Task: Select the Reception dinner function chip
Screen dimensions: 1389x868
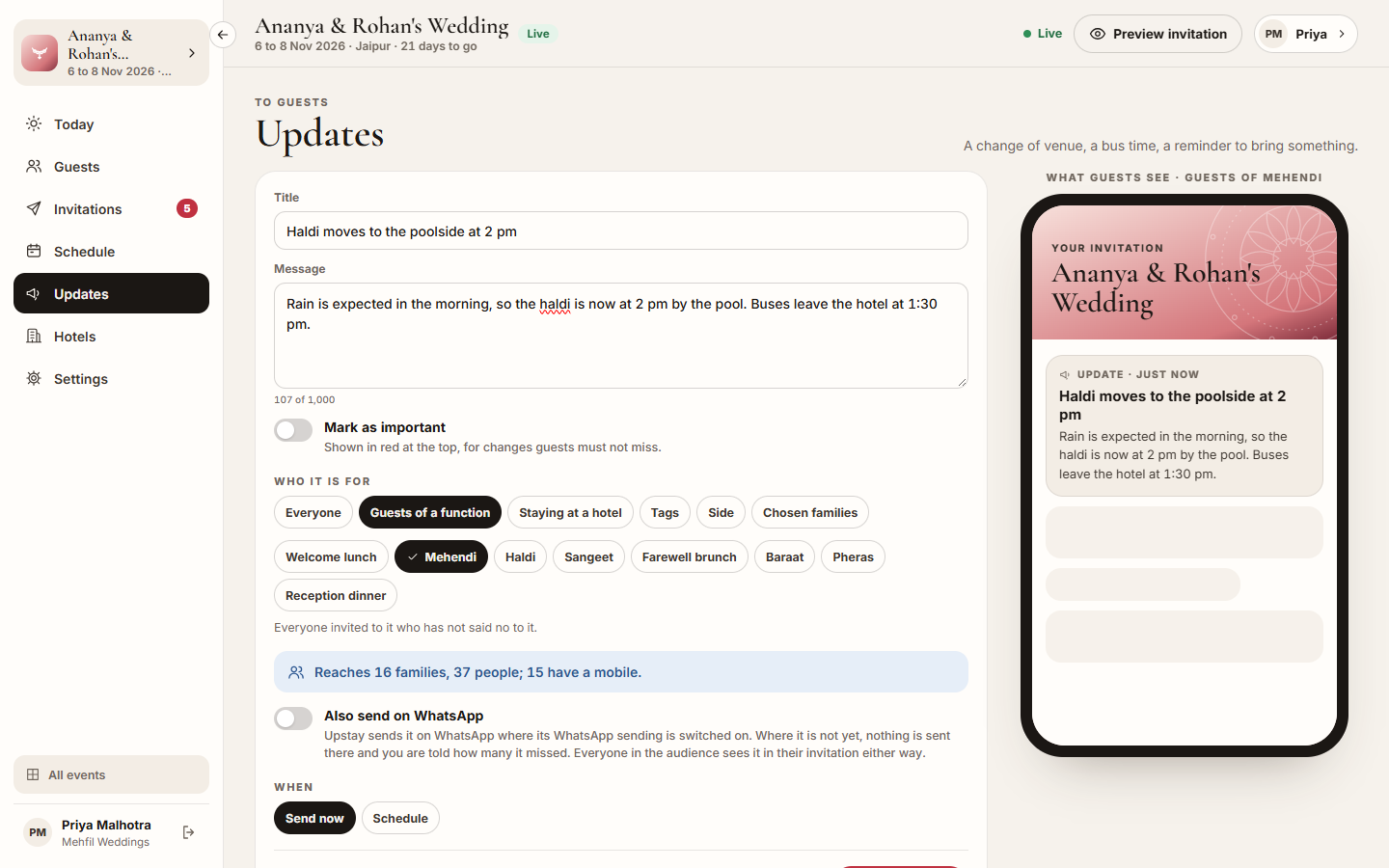Action: (336, 595)
